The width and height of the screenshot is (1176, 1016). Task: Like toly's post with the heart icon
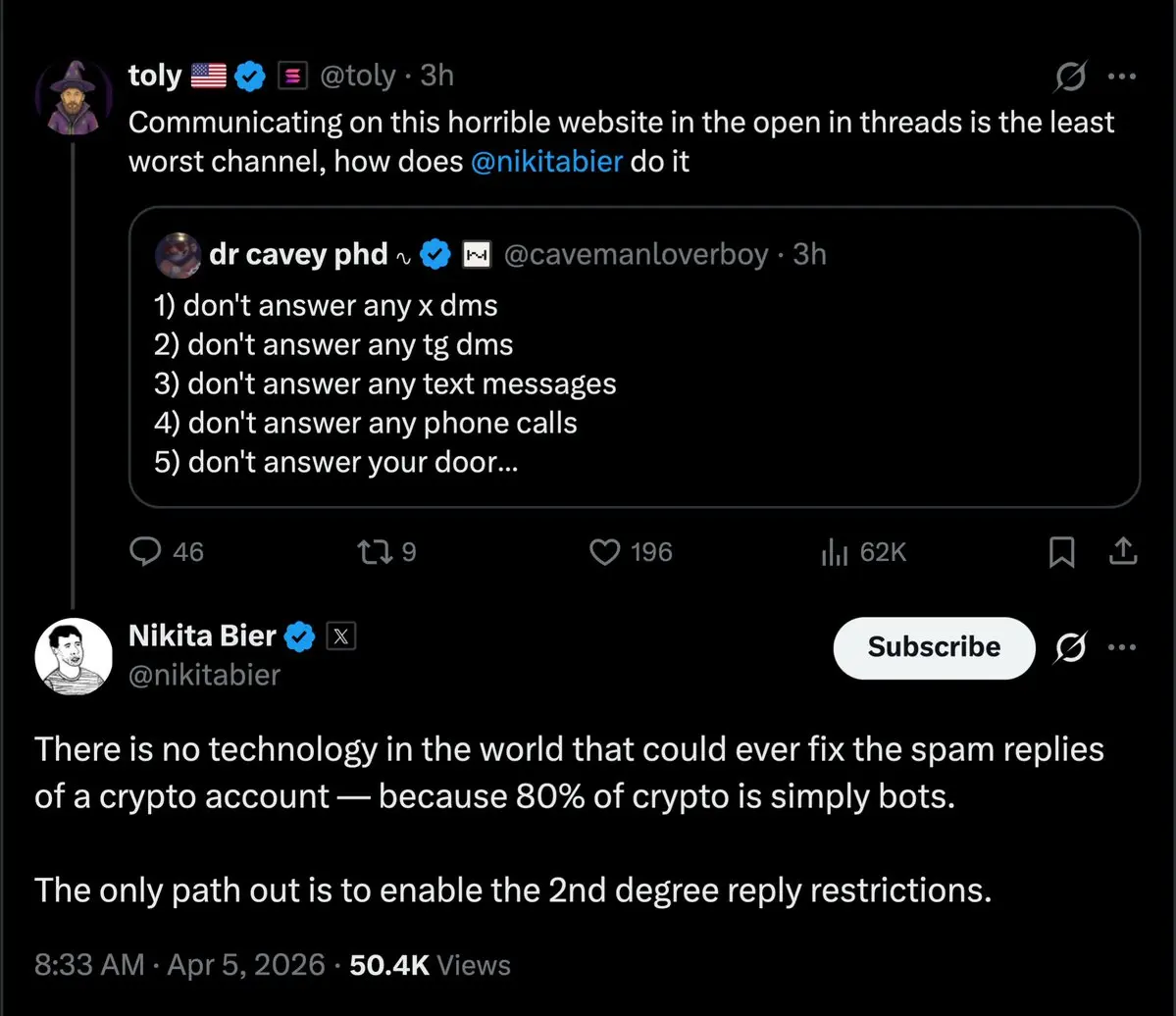click(602, 552)
